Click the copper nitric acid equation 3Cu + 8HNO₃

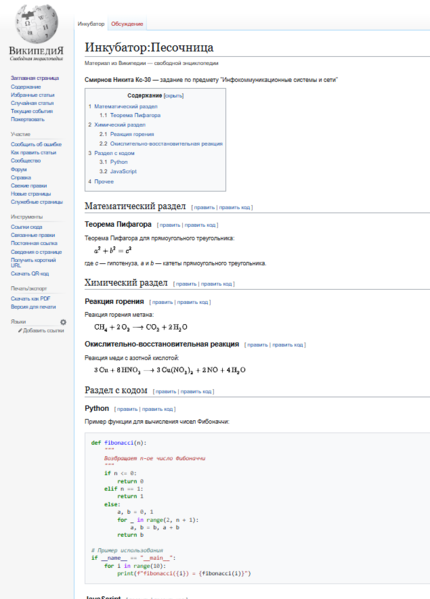point(170,370)
